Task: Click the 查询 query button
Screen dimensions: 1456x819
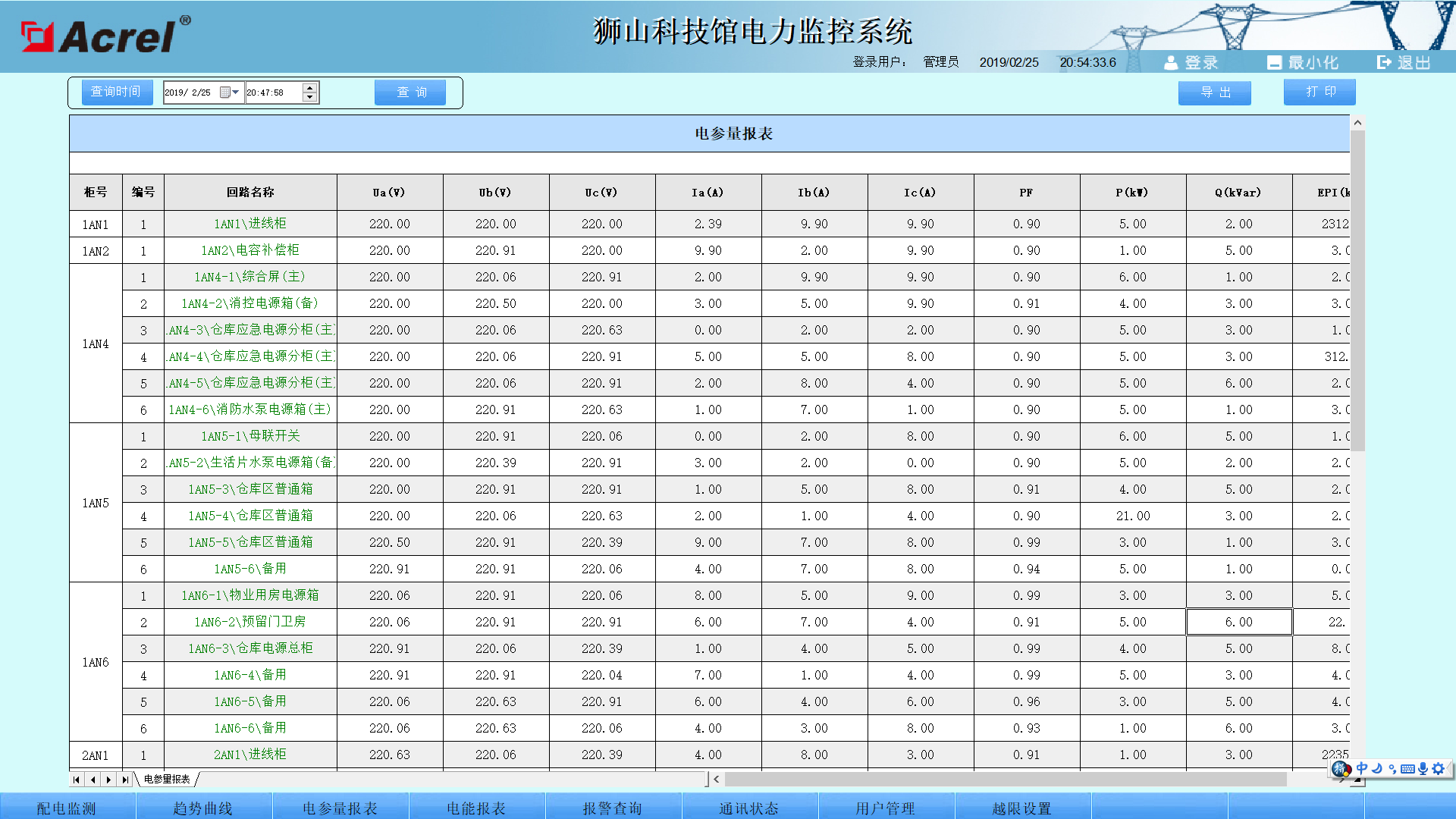Action: click(x=410, y=93)
